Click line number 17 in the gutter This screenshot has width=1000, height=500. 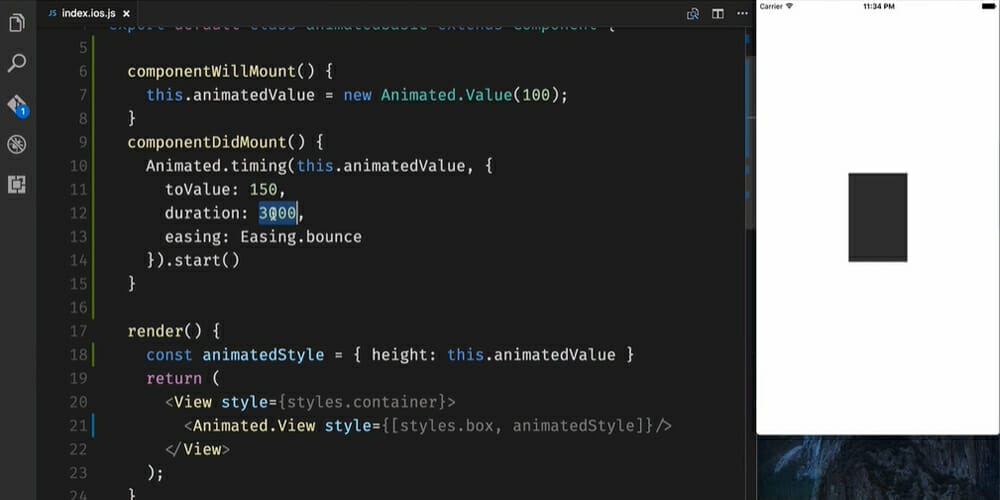(79, 331)
